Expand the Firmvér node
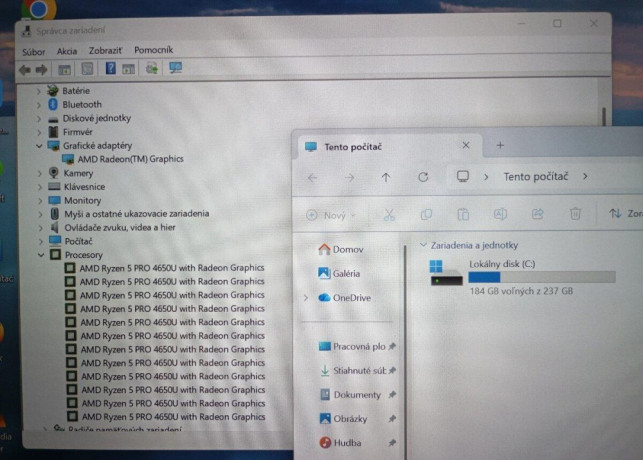643x460 pixels. [x=39, y=132]
